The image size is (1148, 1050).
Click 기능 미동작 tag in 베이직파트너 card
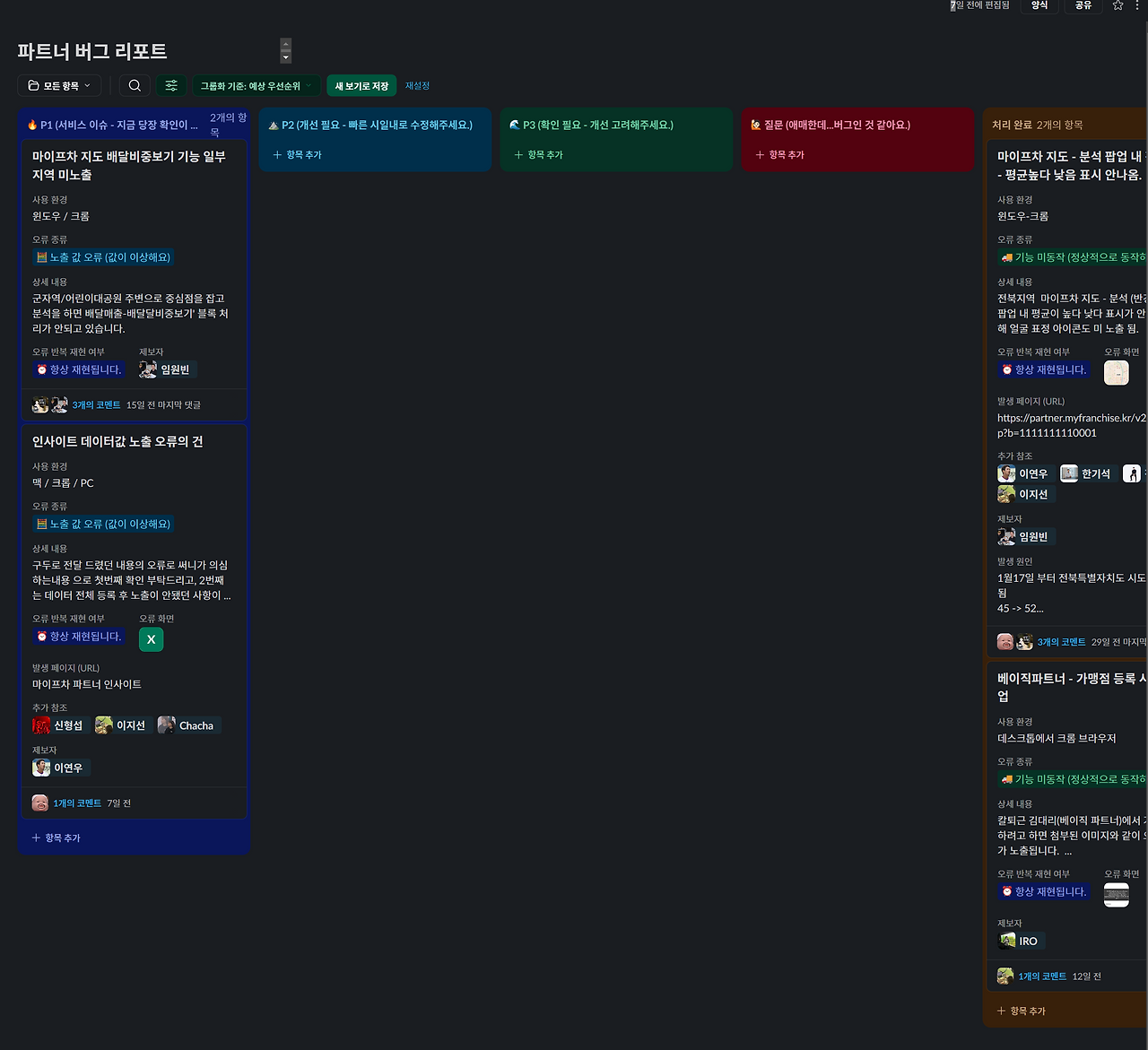[1072, 779]
